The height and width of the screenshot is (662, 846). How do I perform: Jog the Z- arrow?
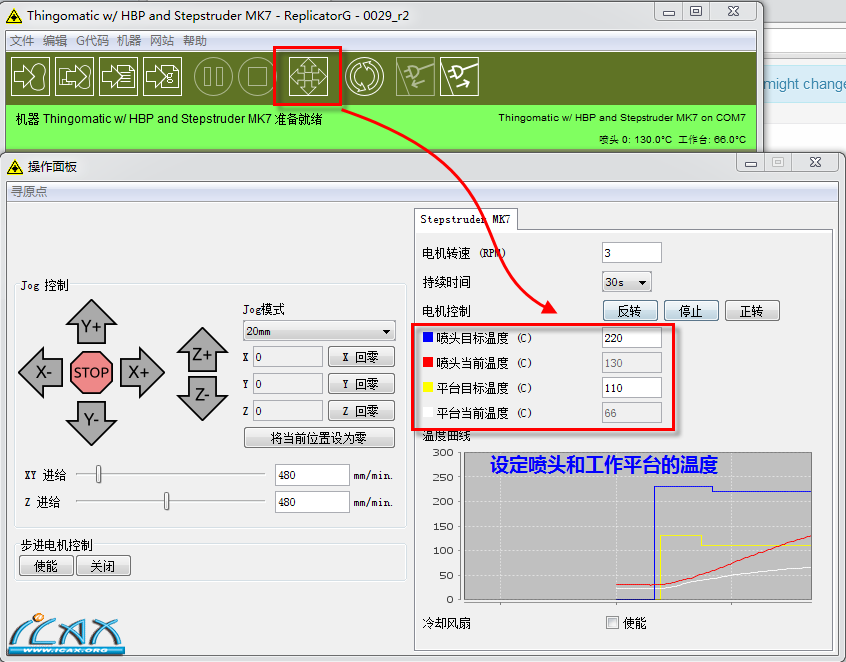click(x=202, y=398)
